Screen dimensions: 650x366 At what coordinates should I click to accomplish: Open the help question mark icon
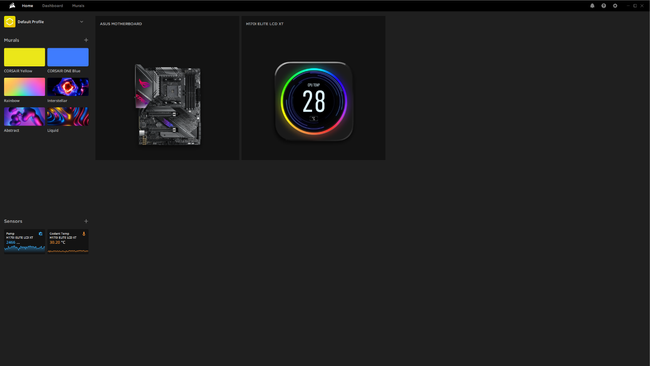(x=604, y=6)
